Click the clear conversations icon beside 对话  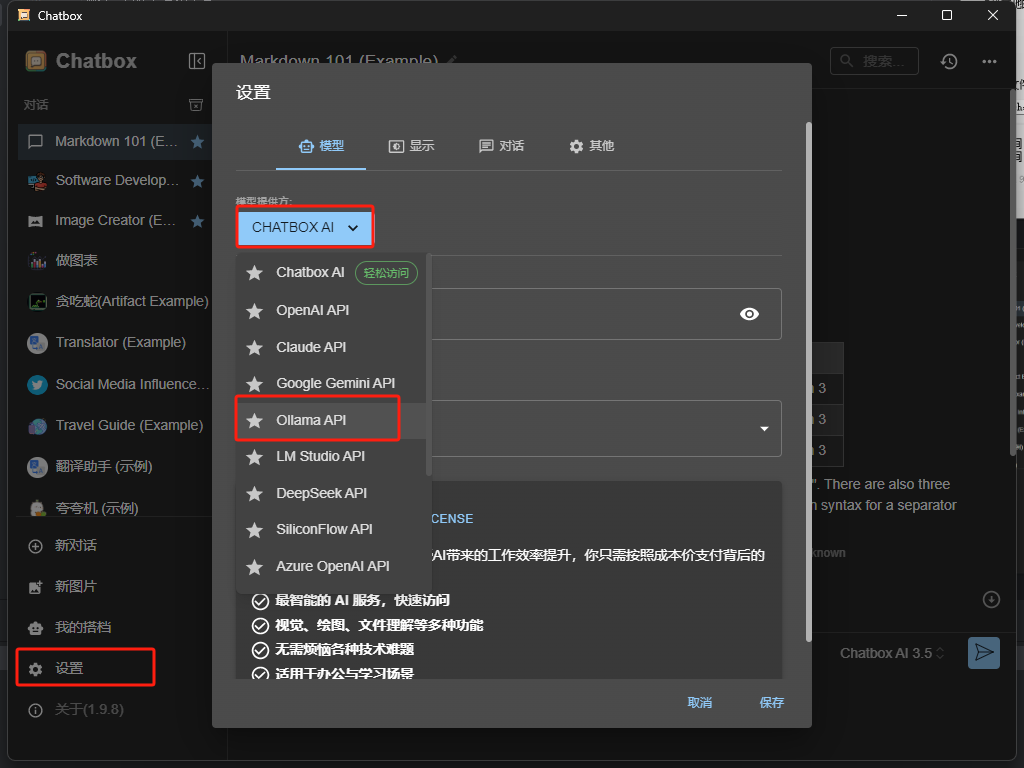(x=197, y=105)
